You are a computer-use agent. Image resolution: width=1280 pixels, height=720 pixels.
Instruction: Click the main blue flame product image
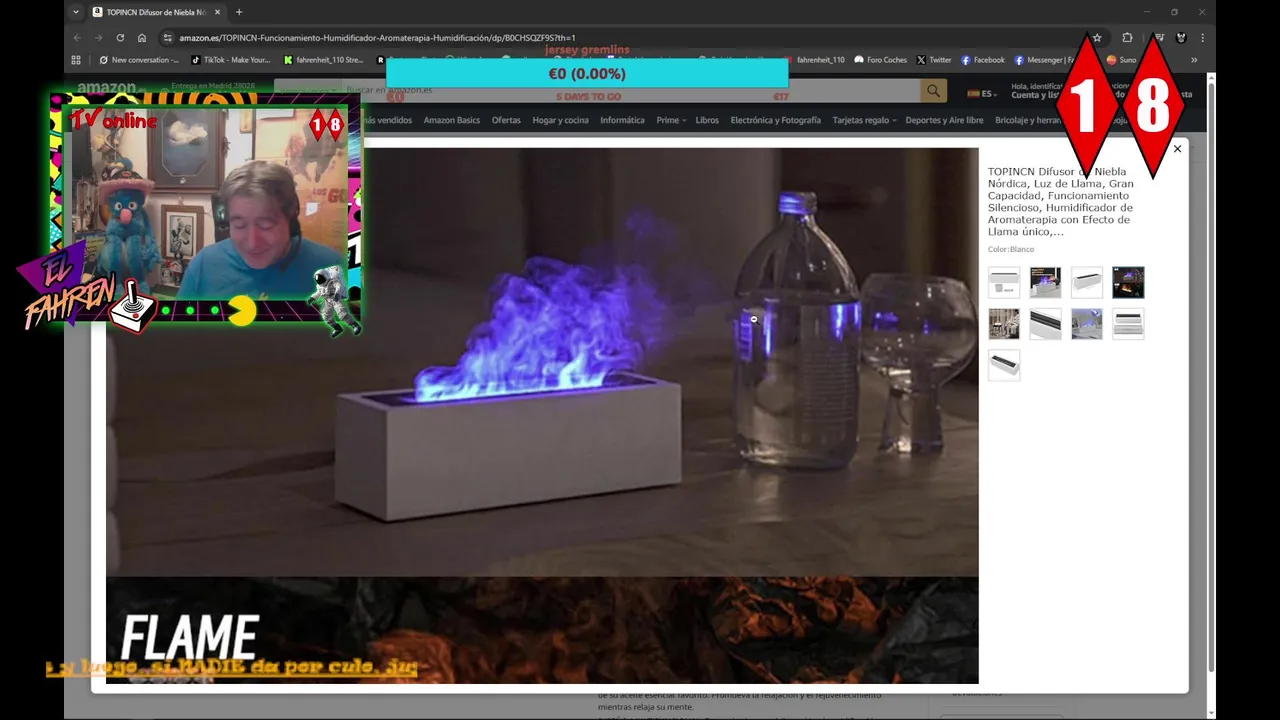(542, 415)
